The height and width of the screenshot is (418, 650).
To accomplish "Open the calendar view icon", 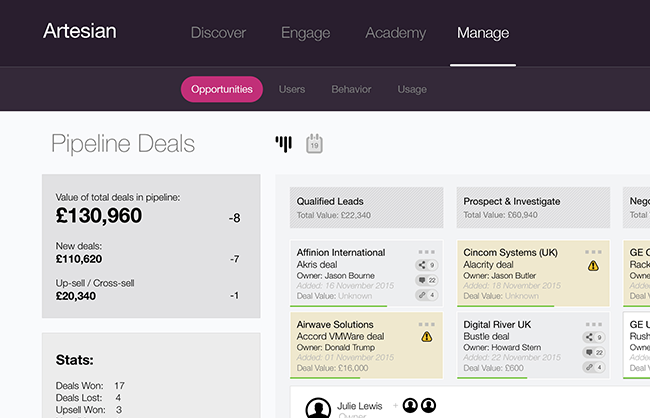I will coord(314,144).
